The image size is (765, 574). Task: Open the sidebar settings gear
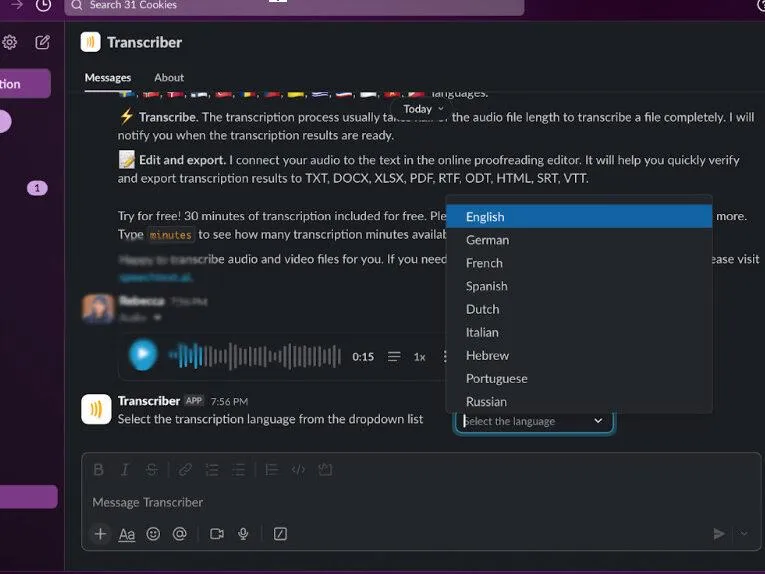tap(9, 42)
